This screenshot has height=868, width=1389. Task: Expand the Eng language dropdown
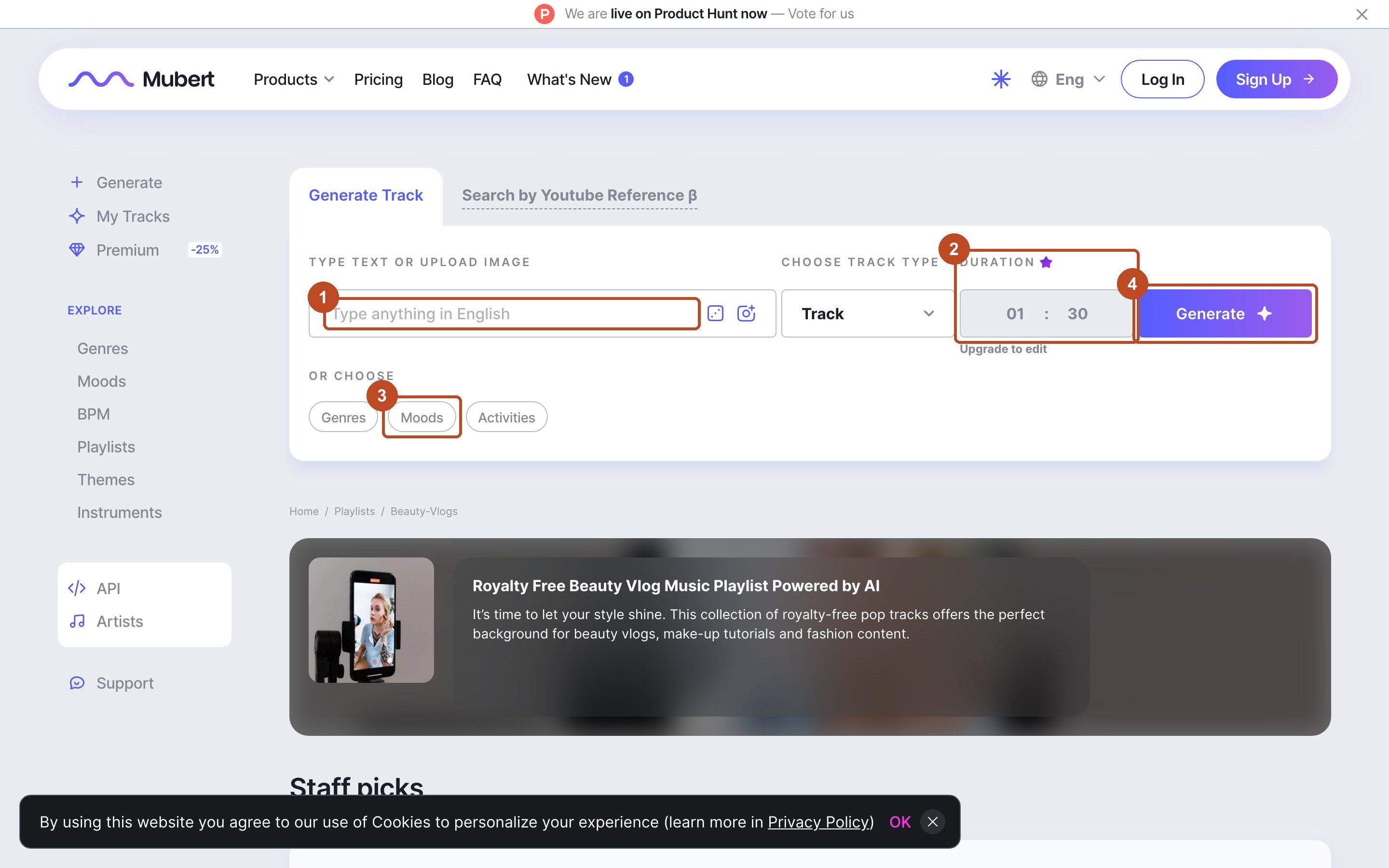(1068, 79)
